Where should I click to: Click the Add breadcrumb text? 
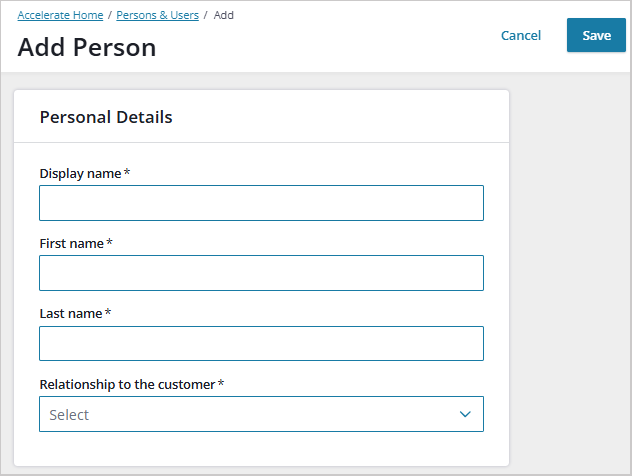[224, 16]
